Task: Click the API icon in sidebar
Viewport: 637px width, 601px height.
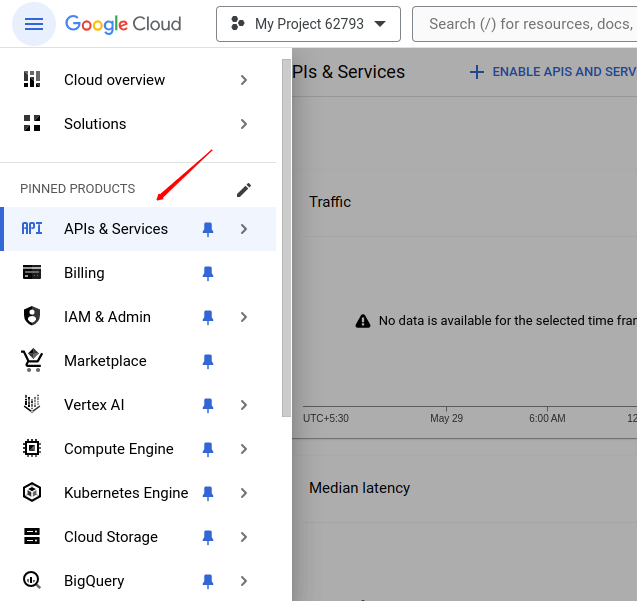Action: click(x=32, y=229)
